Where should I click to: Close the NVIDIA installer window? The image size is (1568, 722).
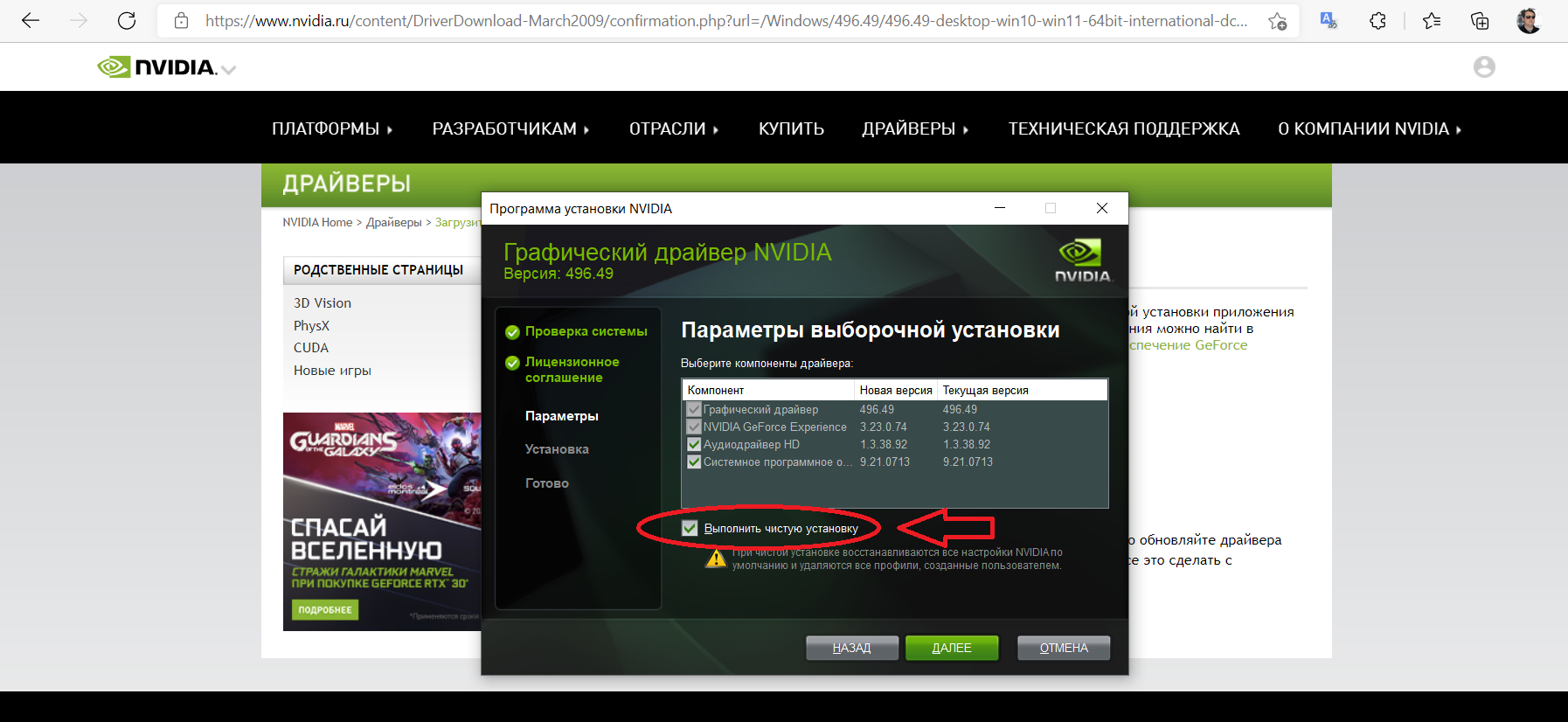[1102, 208]
